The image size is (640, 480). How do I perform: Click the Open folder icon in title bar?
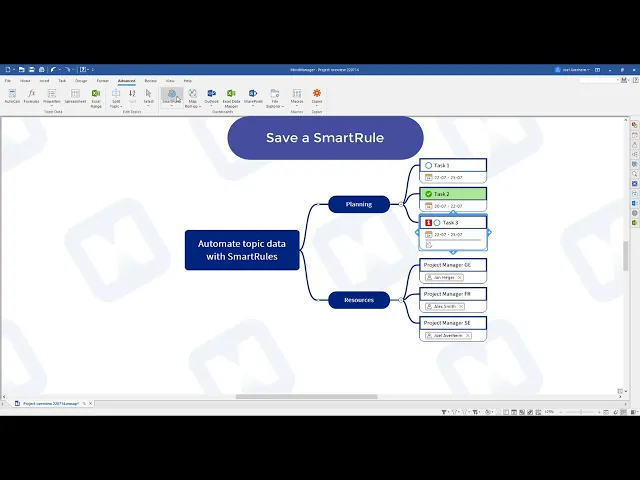pyautogui.click(x=22, y=70)
